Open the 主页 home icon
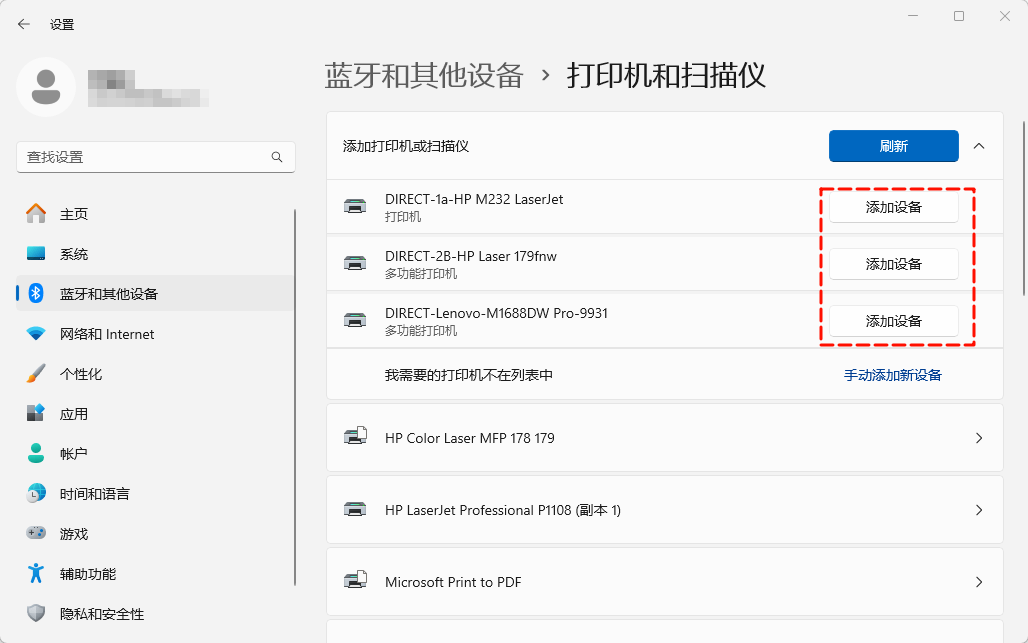 point(36,214)
